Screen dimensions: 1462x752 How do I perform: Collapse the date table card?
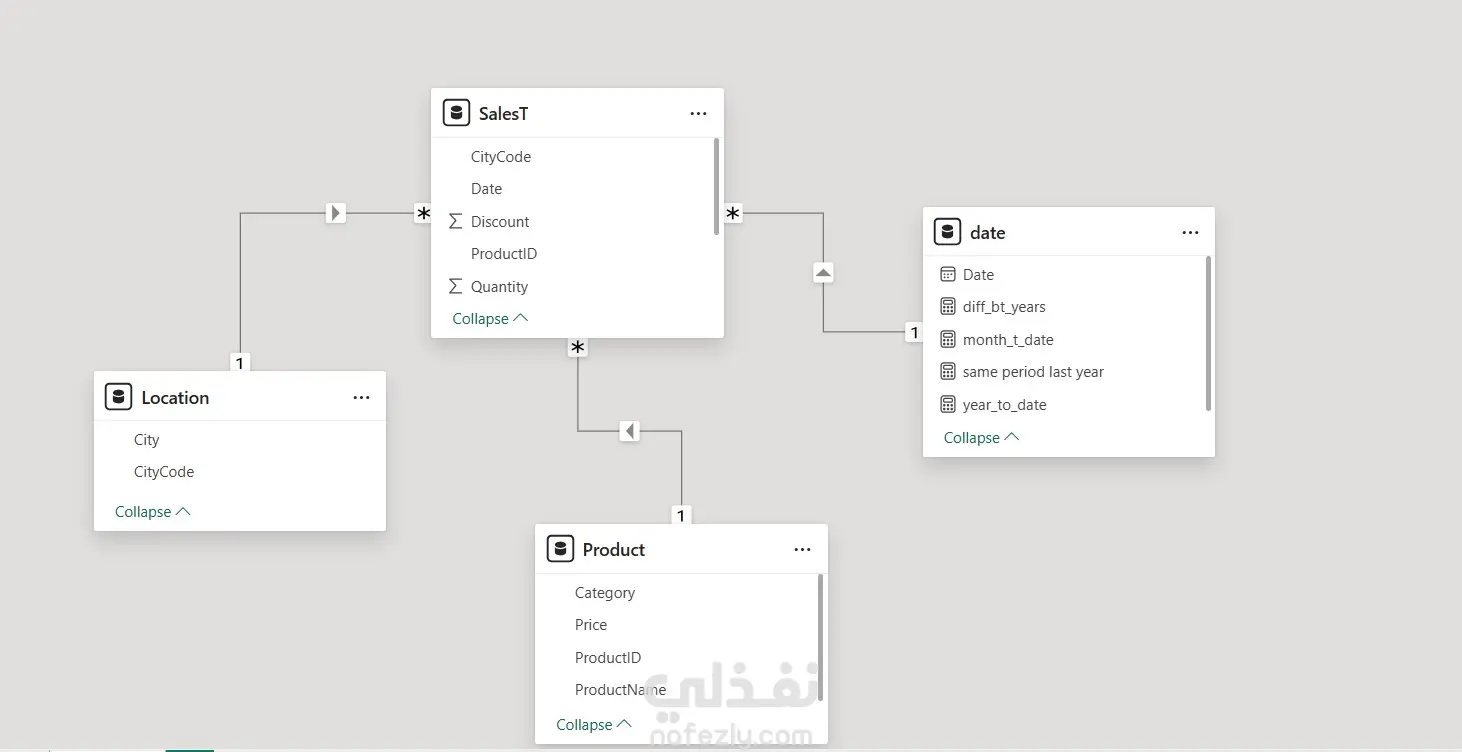point(981,438)
